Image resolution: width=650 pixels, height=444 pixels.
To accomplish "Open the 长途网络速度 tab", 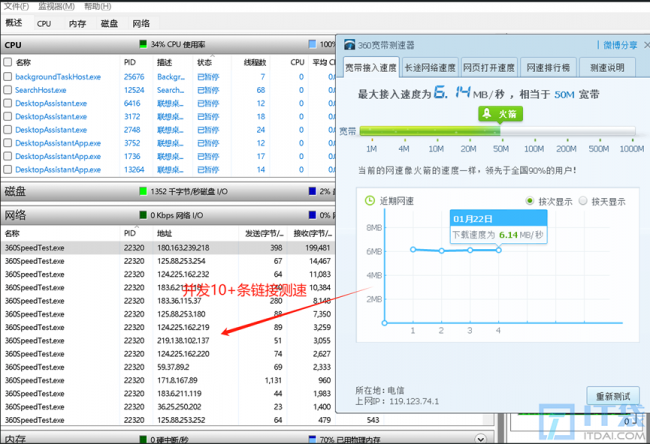I will point(430,68).
